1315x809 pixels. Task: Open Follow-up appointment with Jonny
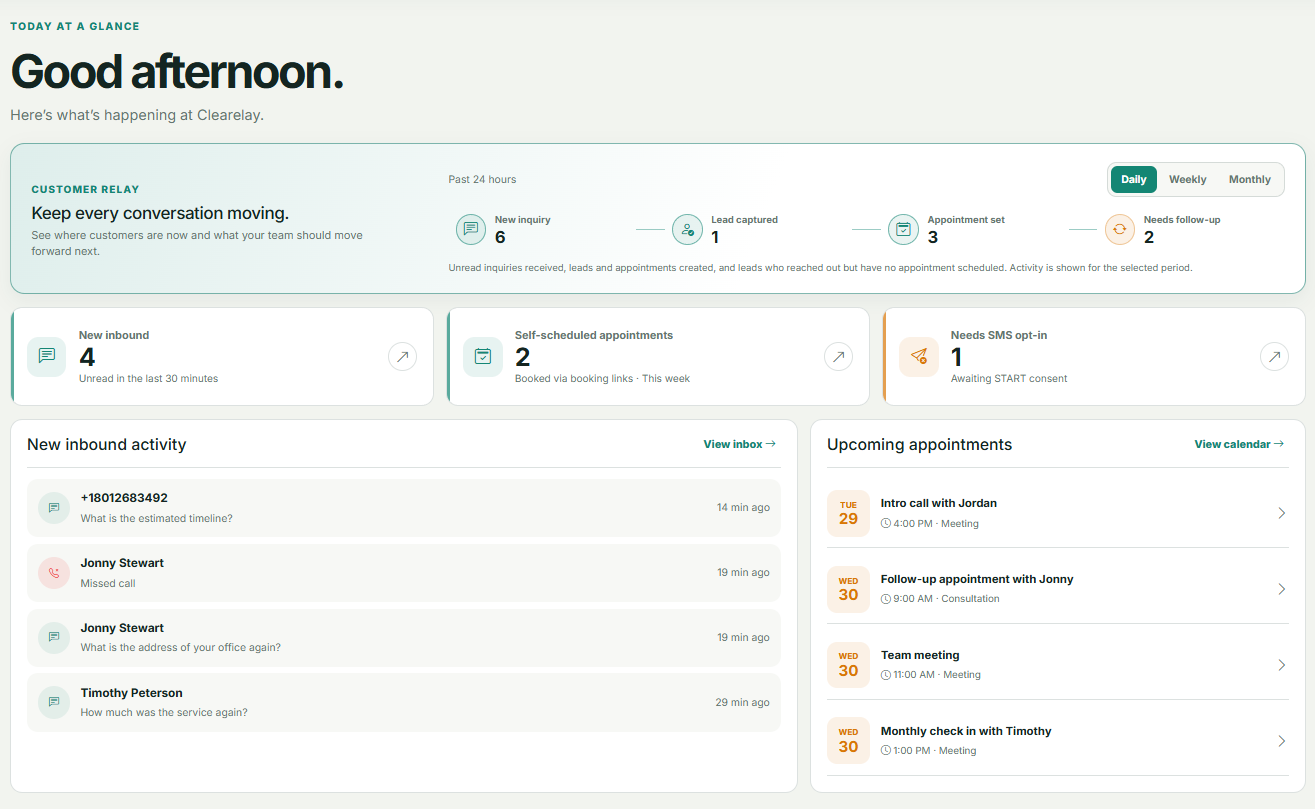1058,589
